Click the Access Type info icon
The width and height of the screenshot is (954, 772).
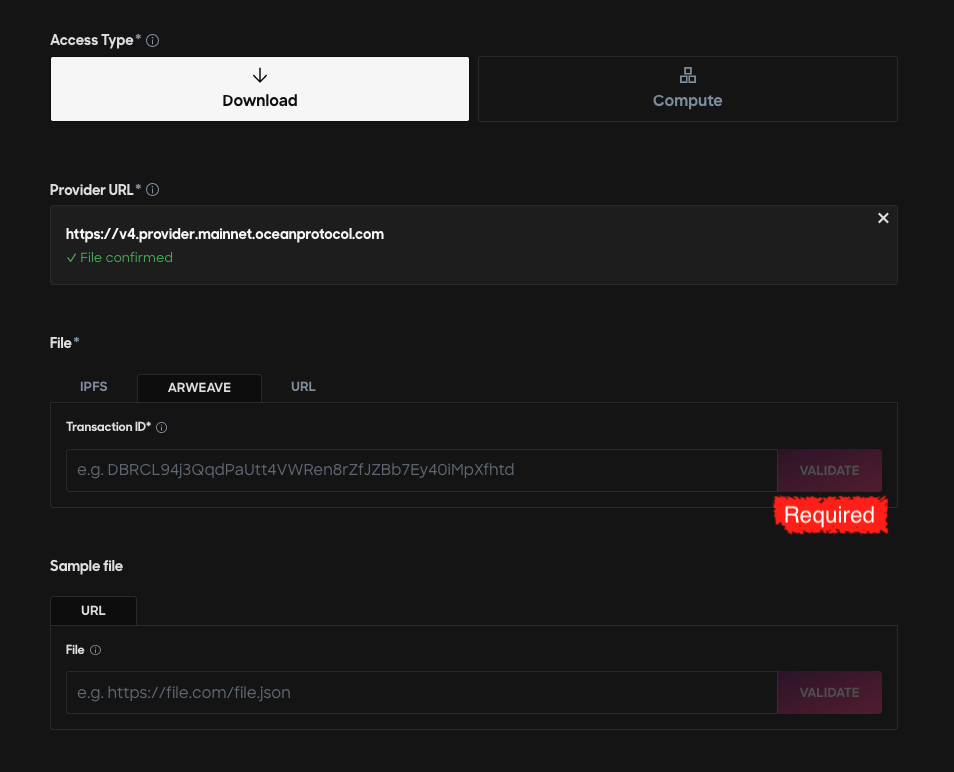point(153,40)
